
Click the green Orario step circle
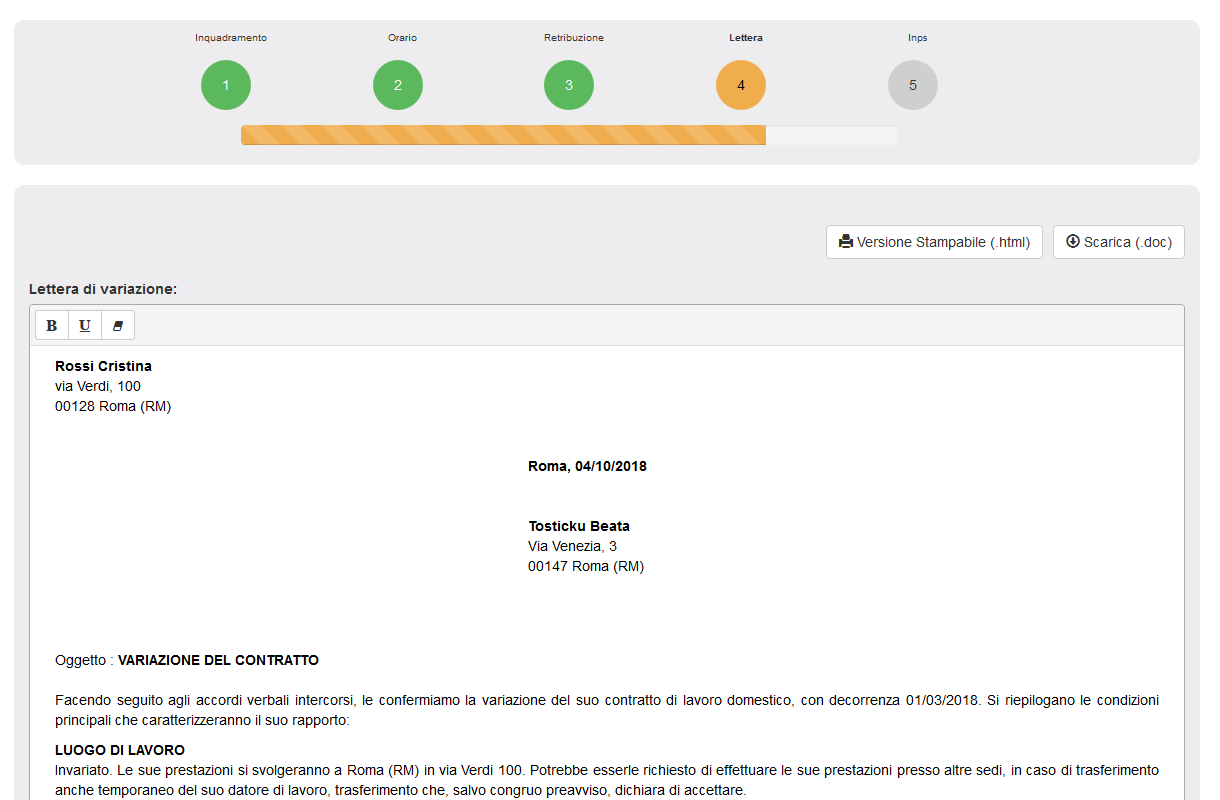(x=397, y=85)
